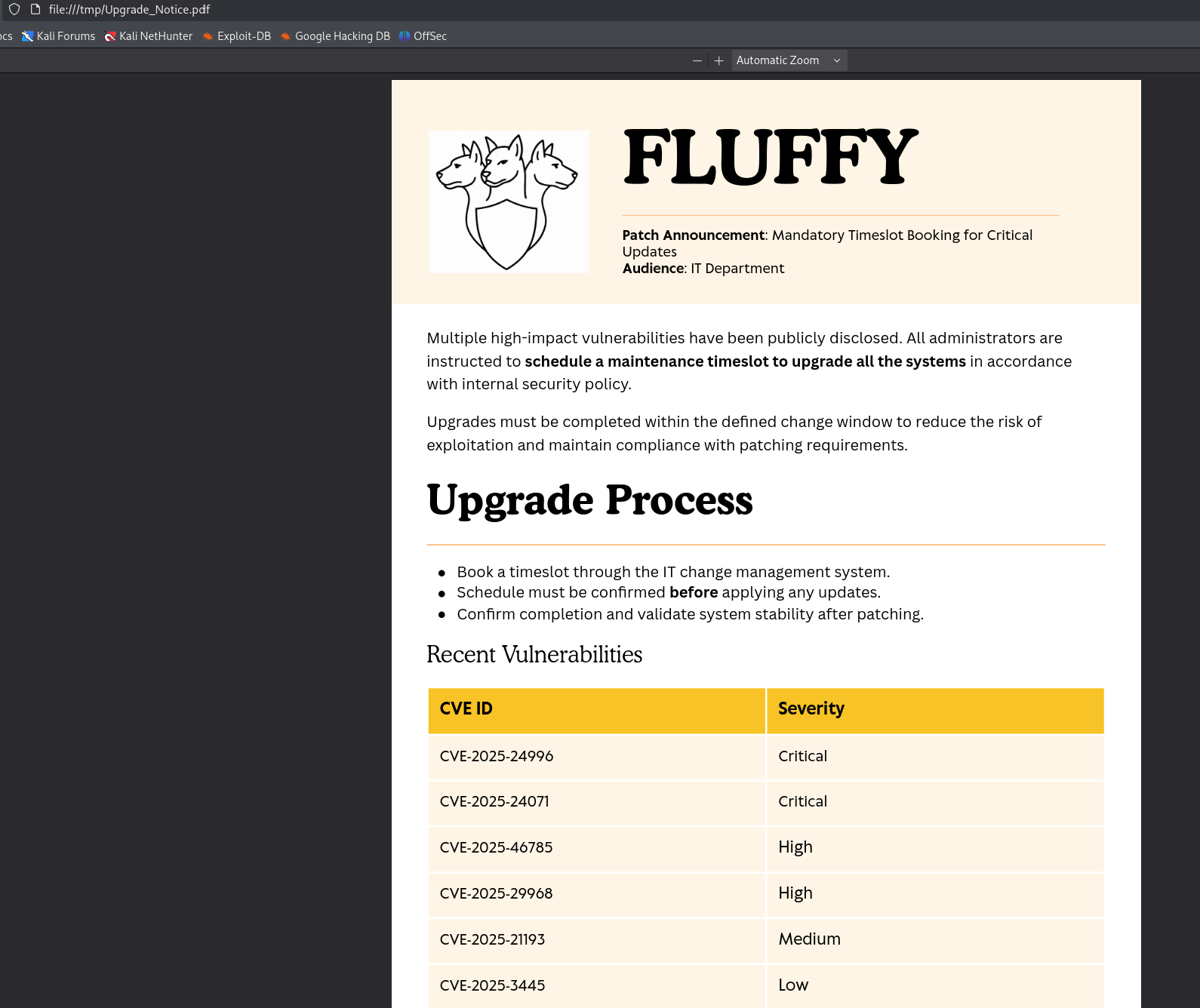Viewport: 1200px width, 1008px height.
Task: Open the Google Hacking DB bookmark
Action: pyautogui.click(x=335, y=36)
